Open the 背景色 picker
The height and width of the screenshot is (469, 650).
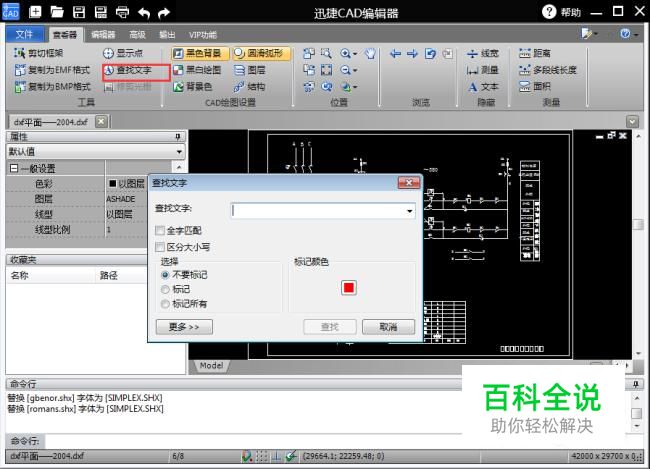[192, 86]
